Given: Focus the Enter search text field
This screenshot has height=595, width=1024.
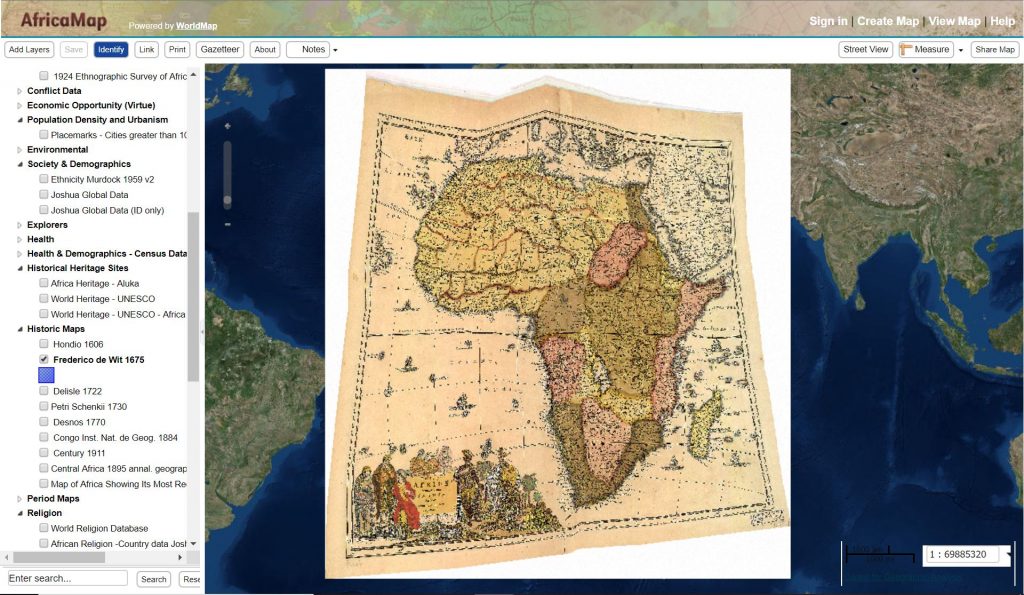Looking at the screenshot, I should coord(68,578).
